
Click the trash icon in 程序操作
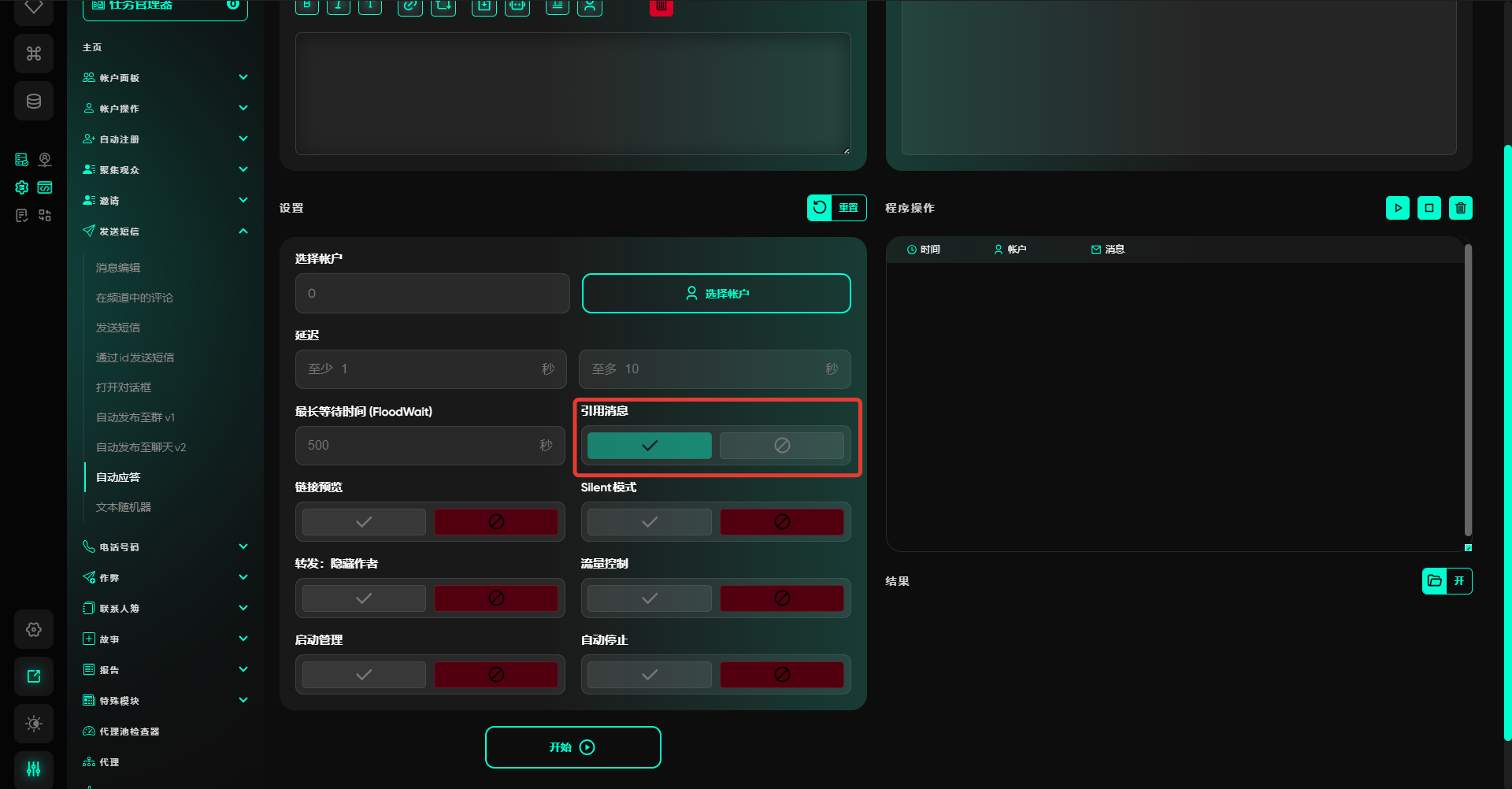(1460, 208)
